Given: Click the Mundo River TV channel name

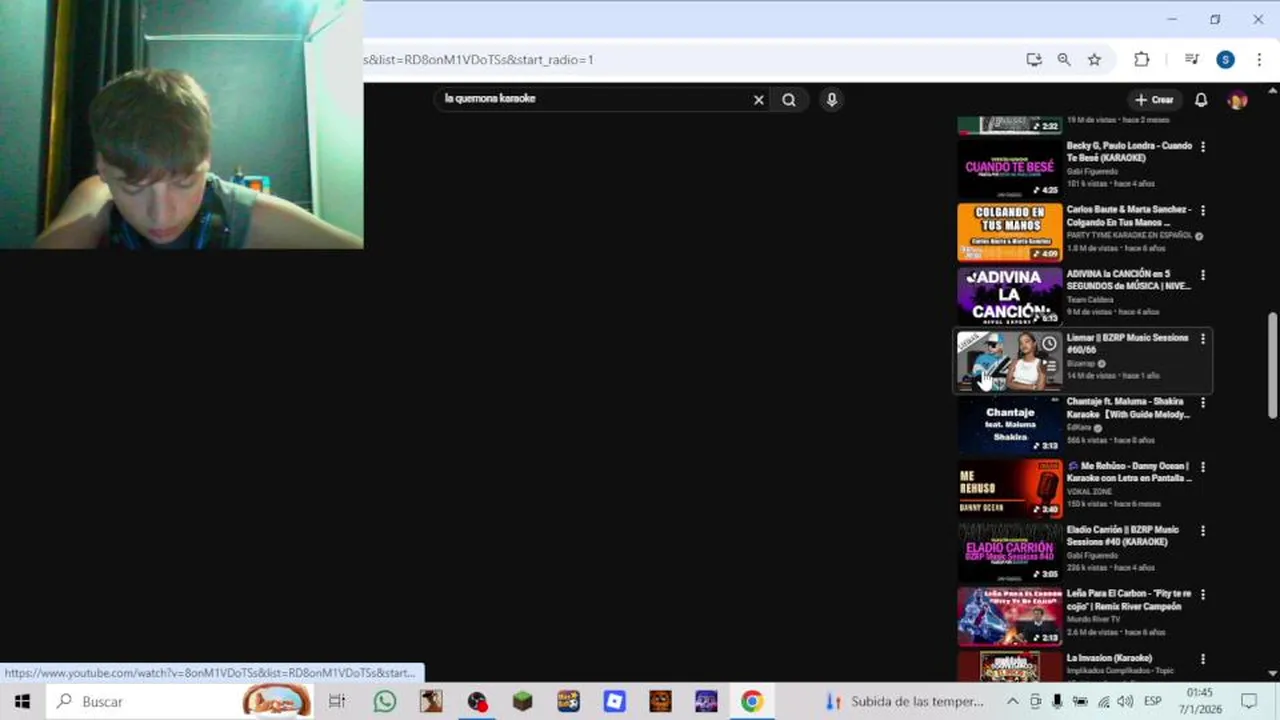Looking at the screenshot, I should click(x=1095, y=619).
